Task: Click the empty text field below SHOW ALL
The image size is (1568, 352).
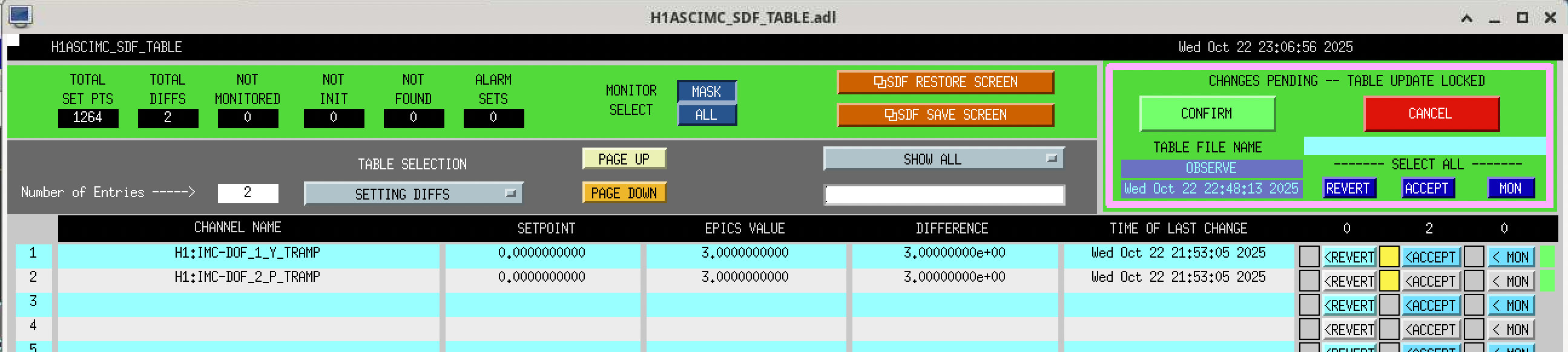Action: pyautogui.click(x=943, y=195)
